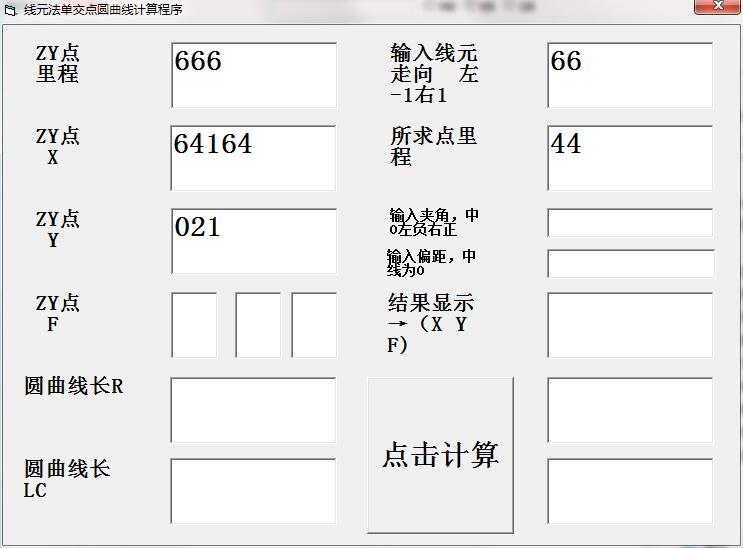Click the 输入夹角，中0左负右正 label
The image size is (743, 548).
coord(434,222)
